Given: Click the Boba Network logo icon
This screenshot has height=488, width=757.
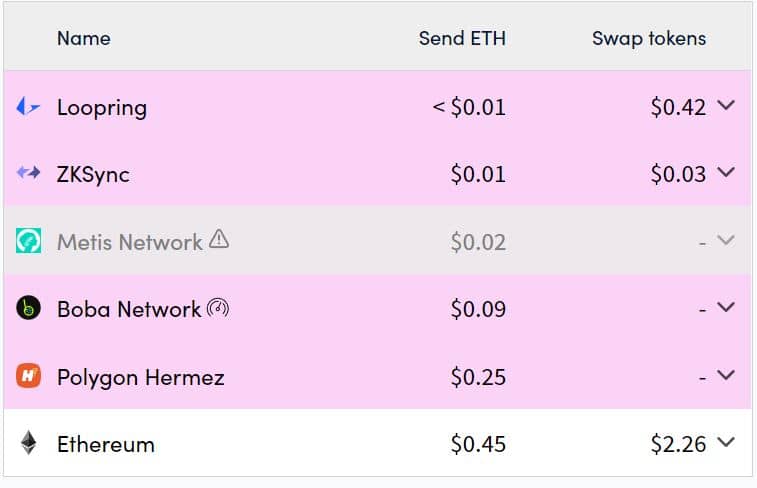Looking at the screenshot, I should pyautogui.click(x=29, y=309).
